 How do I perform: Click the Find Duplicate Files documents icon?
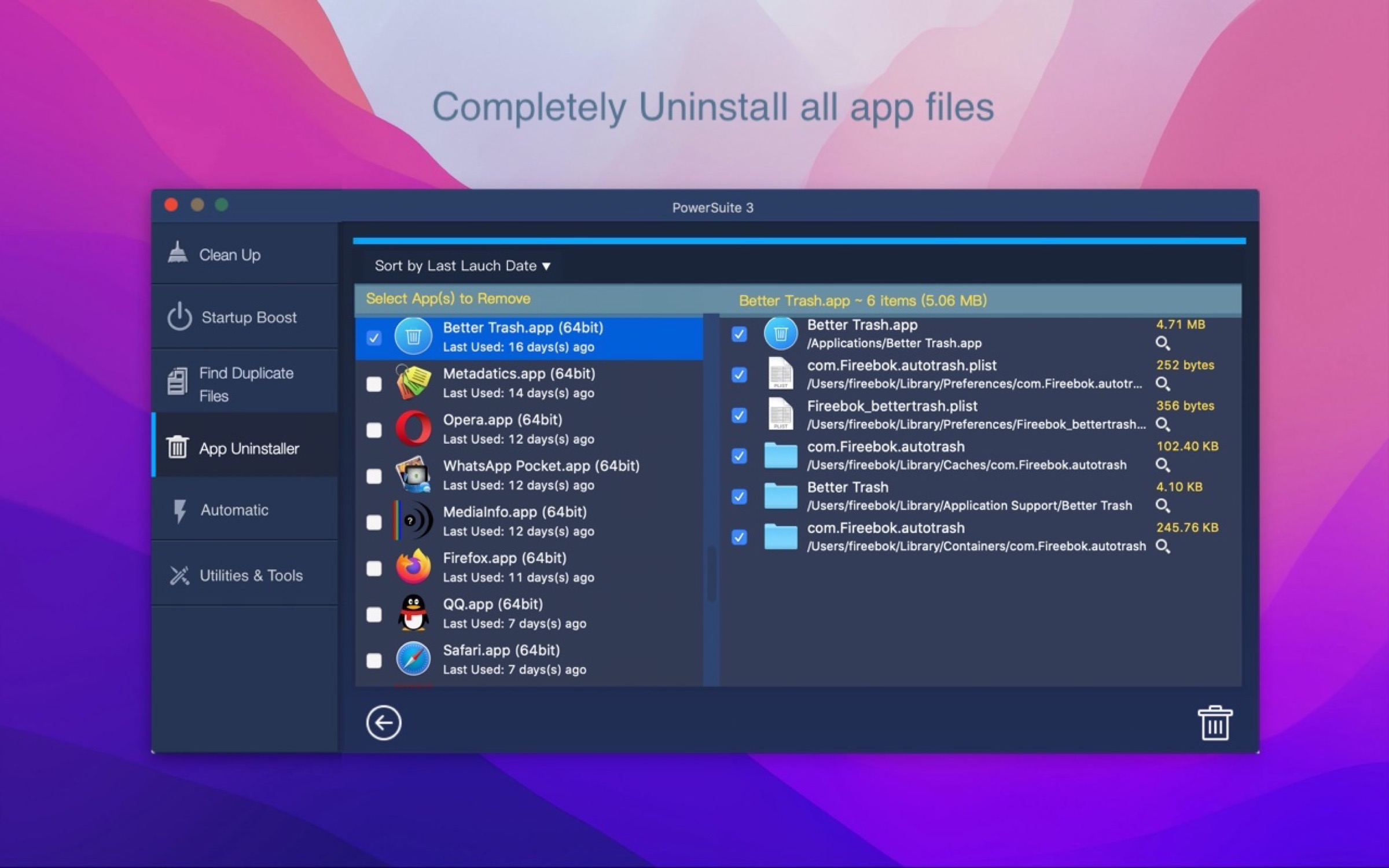177,381
